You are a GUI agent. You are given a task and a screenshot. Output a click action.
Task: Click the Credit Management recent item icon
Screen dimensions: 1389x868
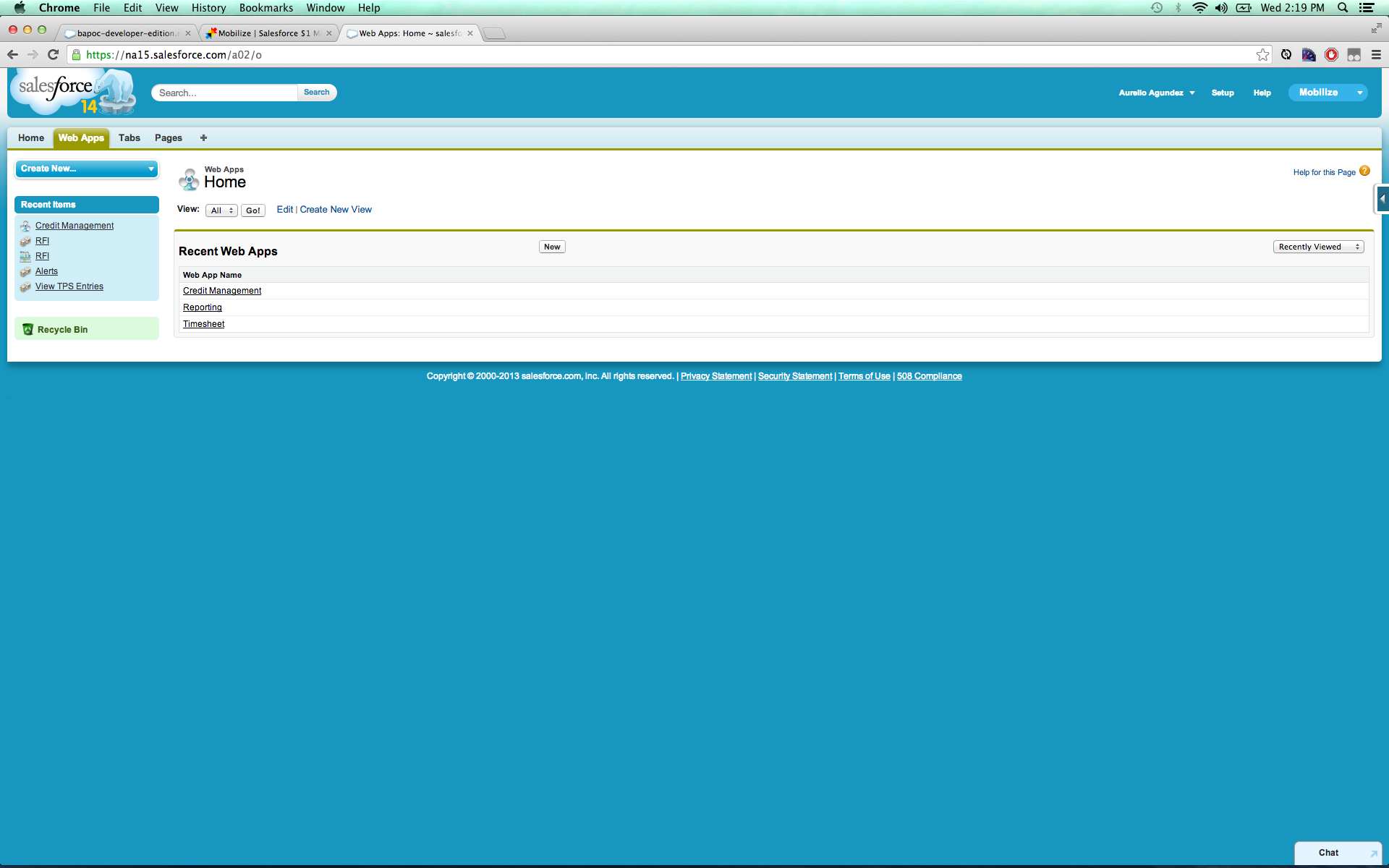pyautogui.click(x=25, y=226)
